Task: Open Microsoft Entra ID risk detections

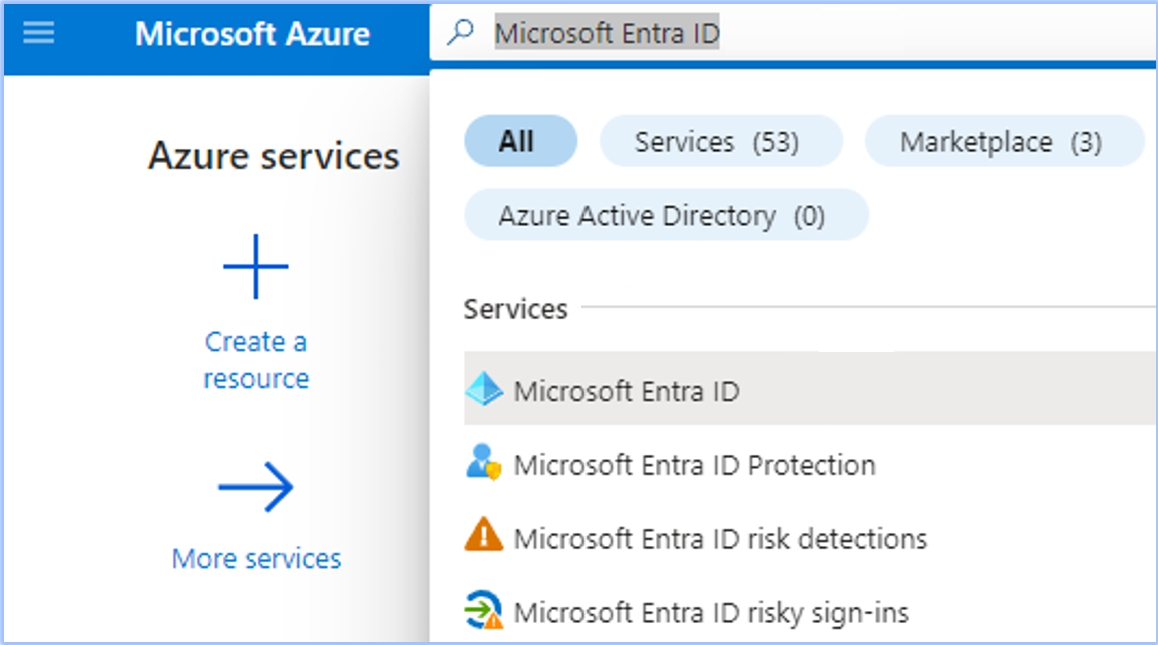Action: click(720, 539)
